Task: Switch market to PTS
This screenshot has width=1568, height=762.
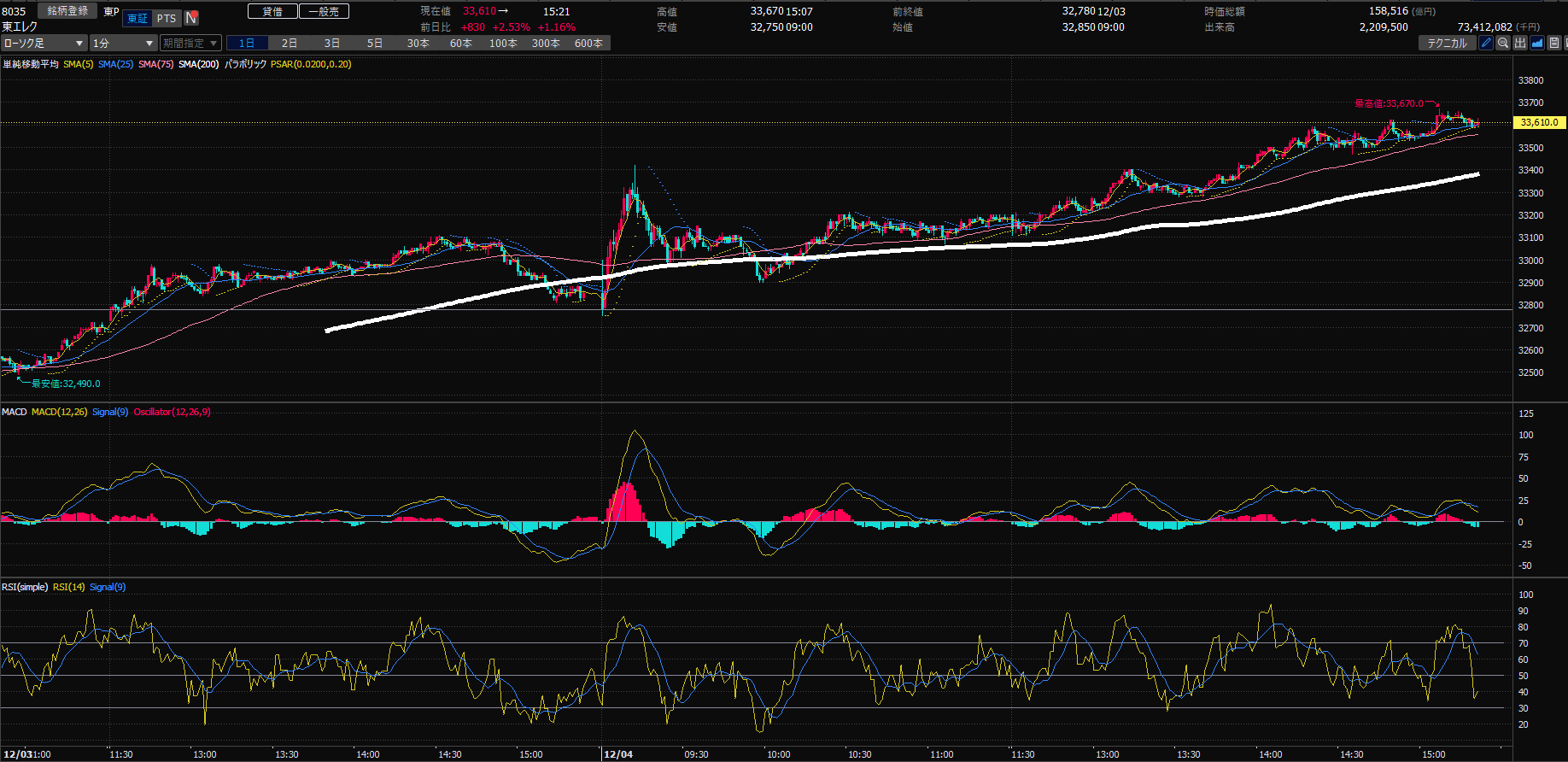Action: tap(167, 18)
